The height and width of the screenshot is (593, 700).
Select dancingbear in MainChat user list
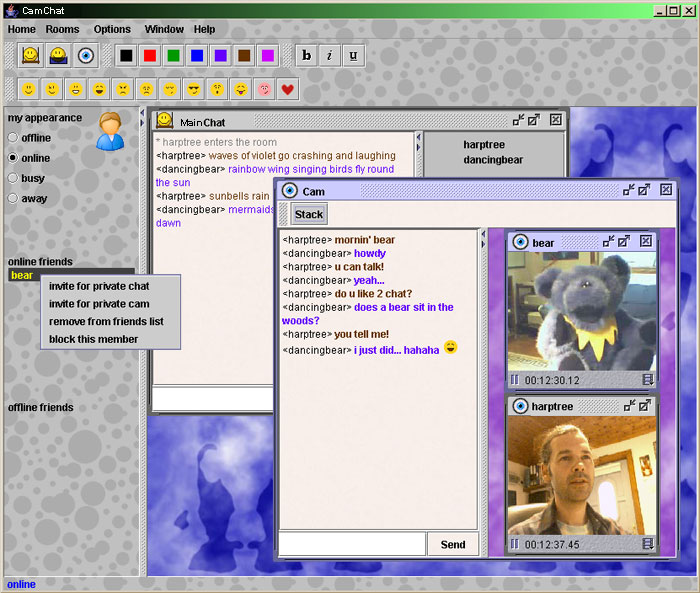coord(493,160)
